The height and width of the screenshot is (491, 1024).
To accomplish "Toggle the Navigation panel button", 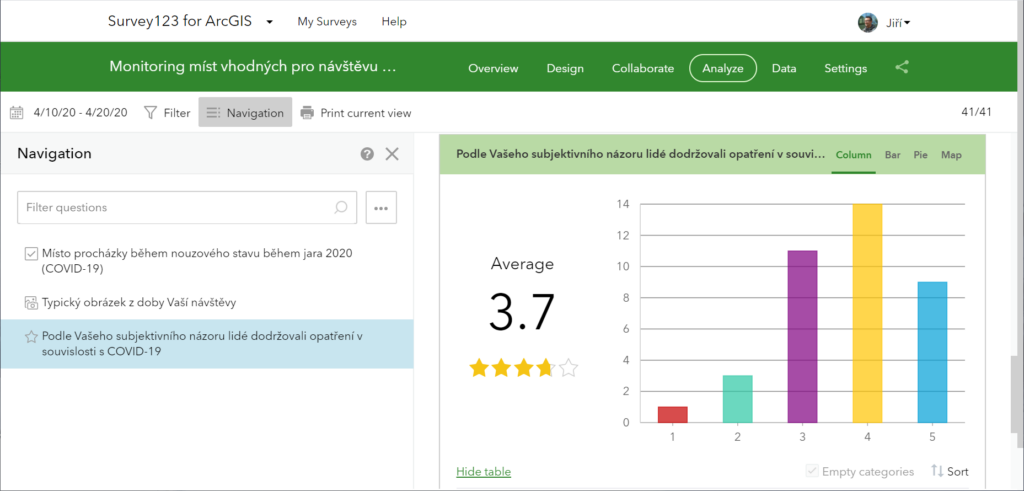I will pyautogui.click(x=245, y=113).
